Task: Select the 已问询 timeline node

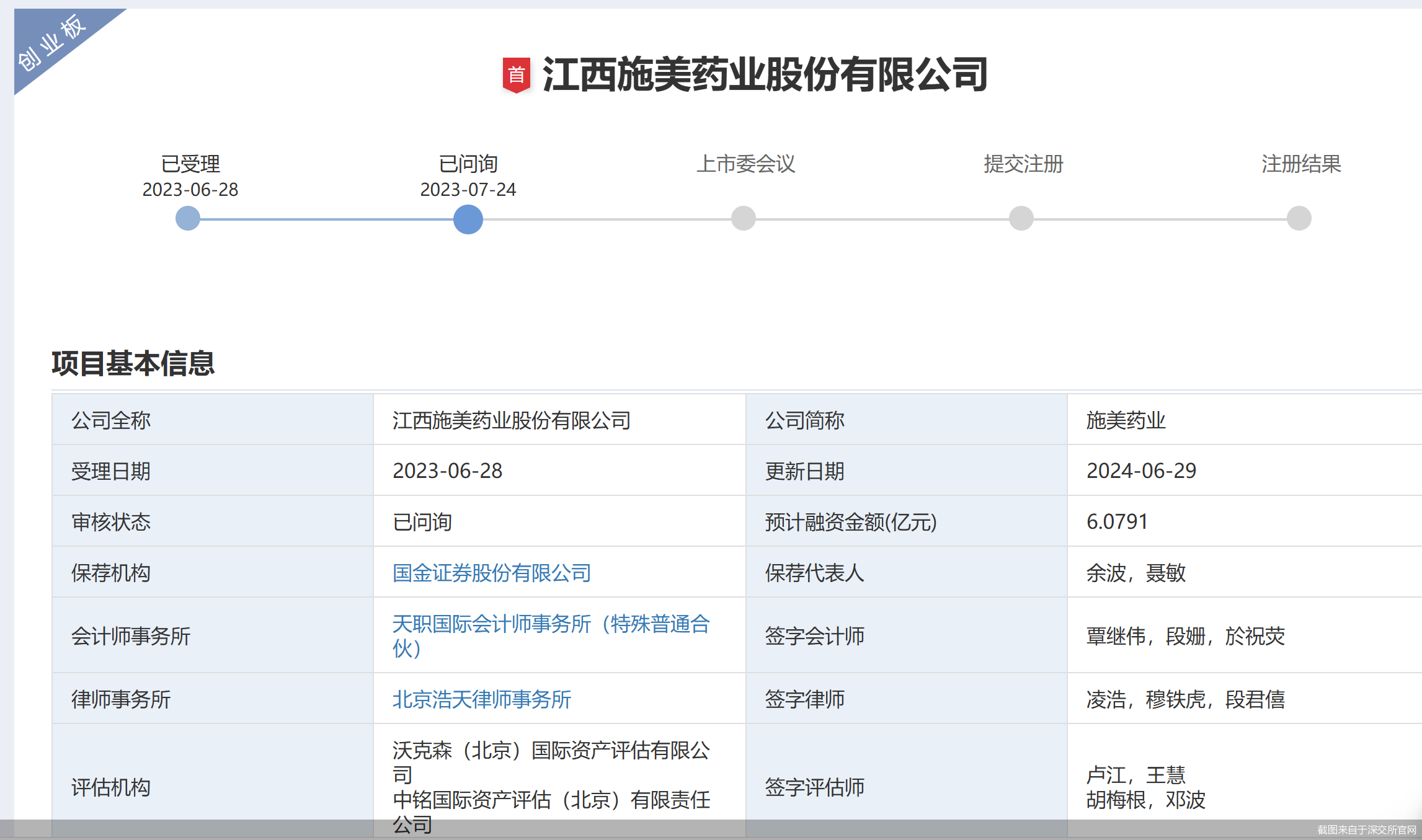Action: pyautogui.click(x=468, y=219)
